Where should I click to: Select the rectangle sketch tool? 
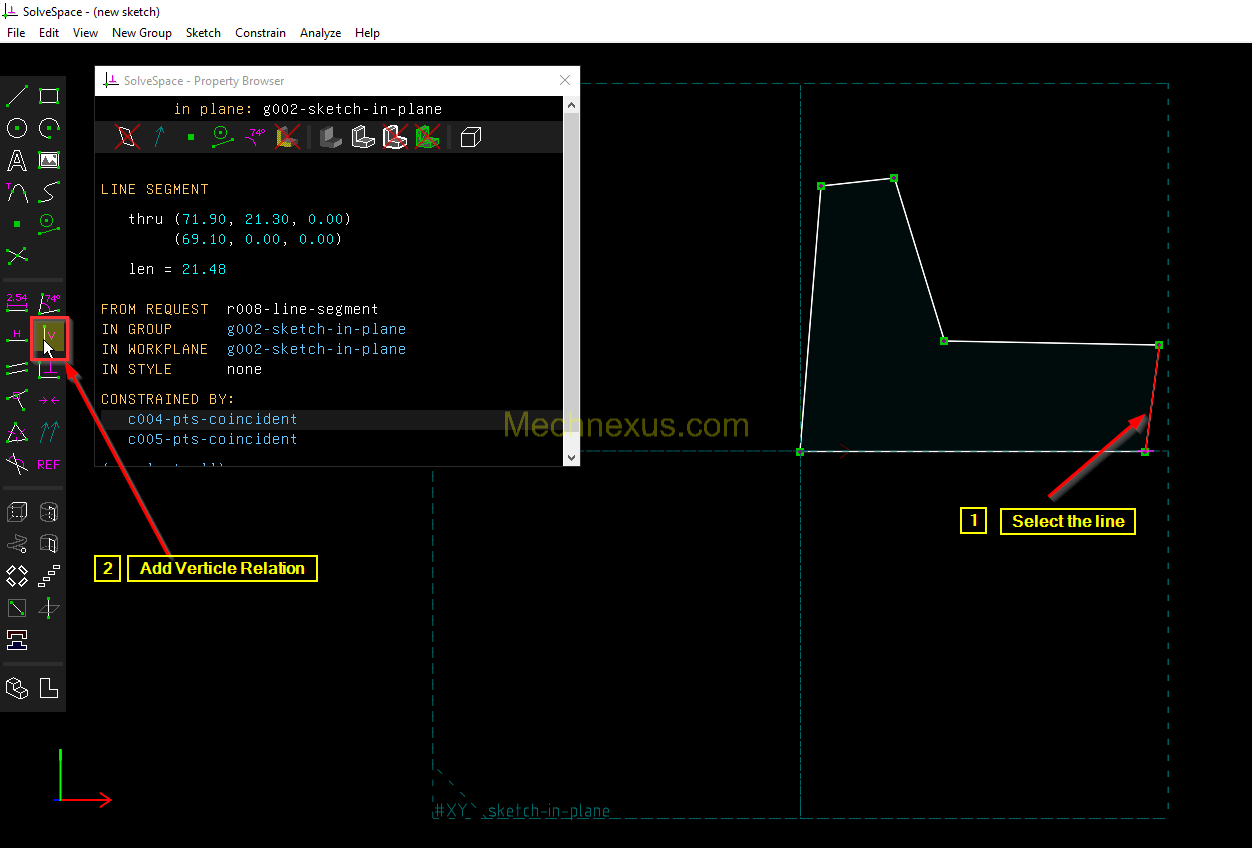tap(49, 96)
